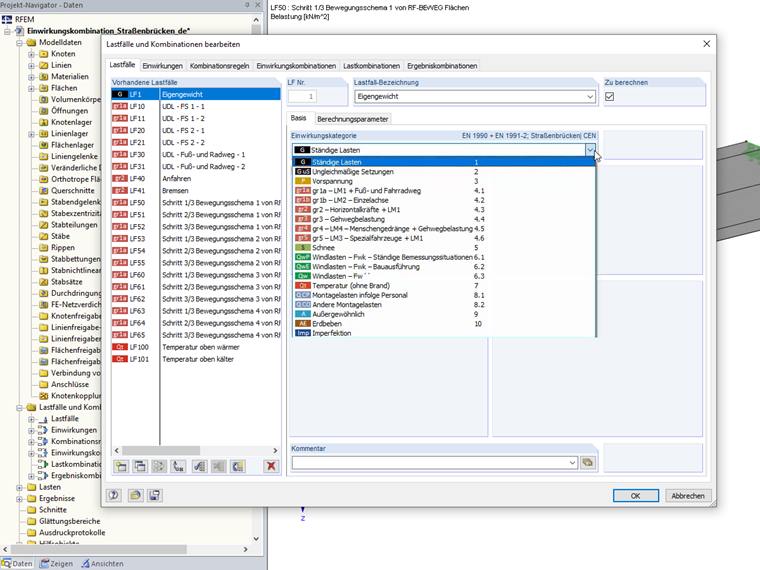This screenshot has width=760, height=570.
Task: Switch to the Kombinationsregeln tab
Action: pos(220,66)
